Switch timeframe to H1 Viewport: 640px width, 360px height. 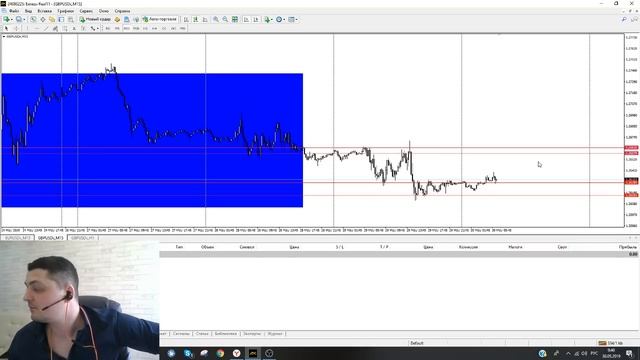coord(145,28)
